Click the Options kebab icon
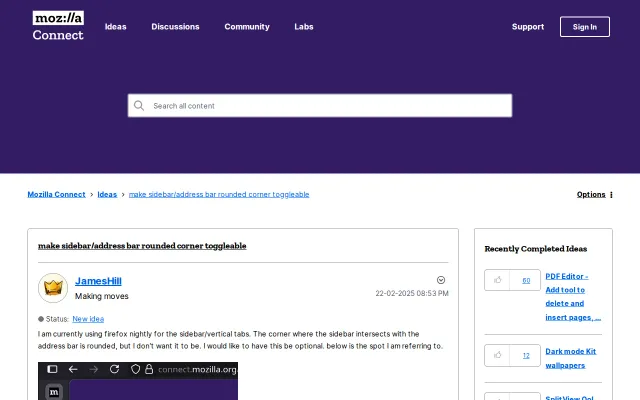The height and width of the screenshot is (400, 640). tap(611, 195)
